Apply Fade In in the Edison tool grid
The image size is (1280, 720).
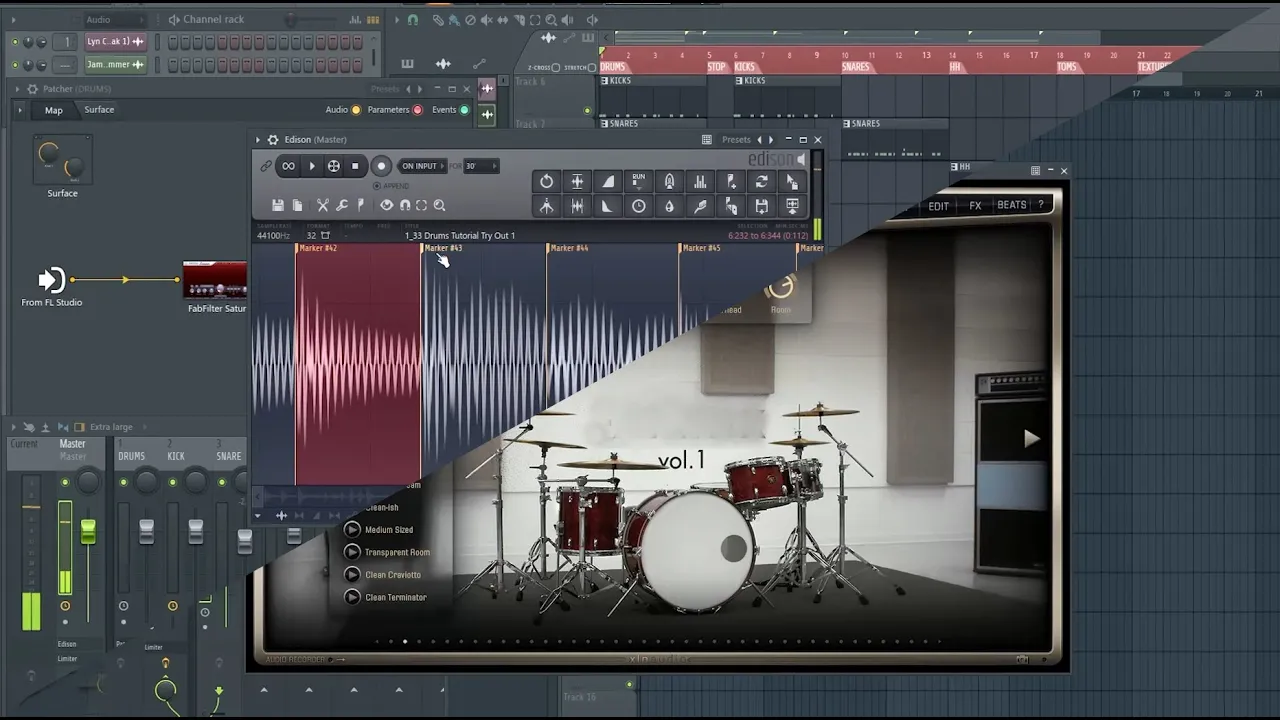608,181
